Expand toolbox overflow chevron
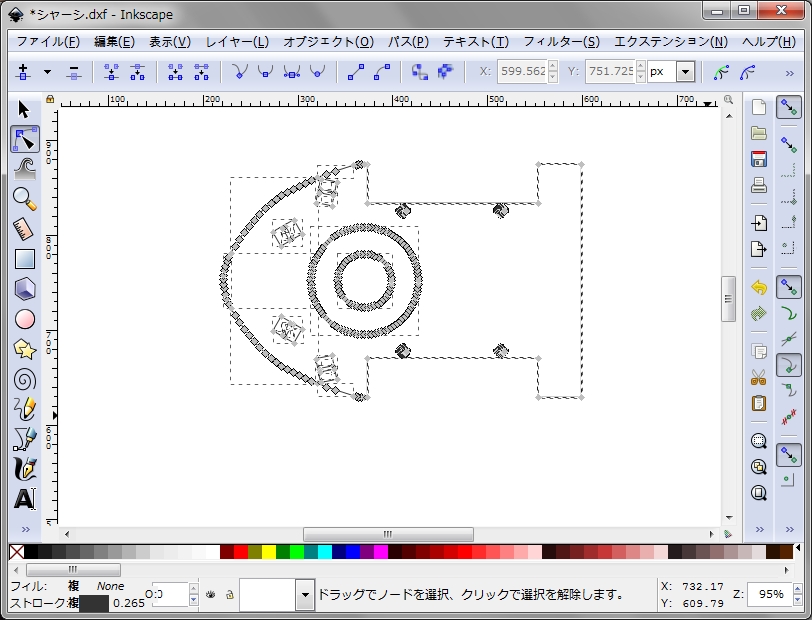 pos(25,529)
